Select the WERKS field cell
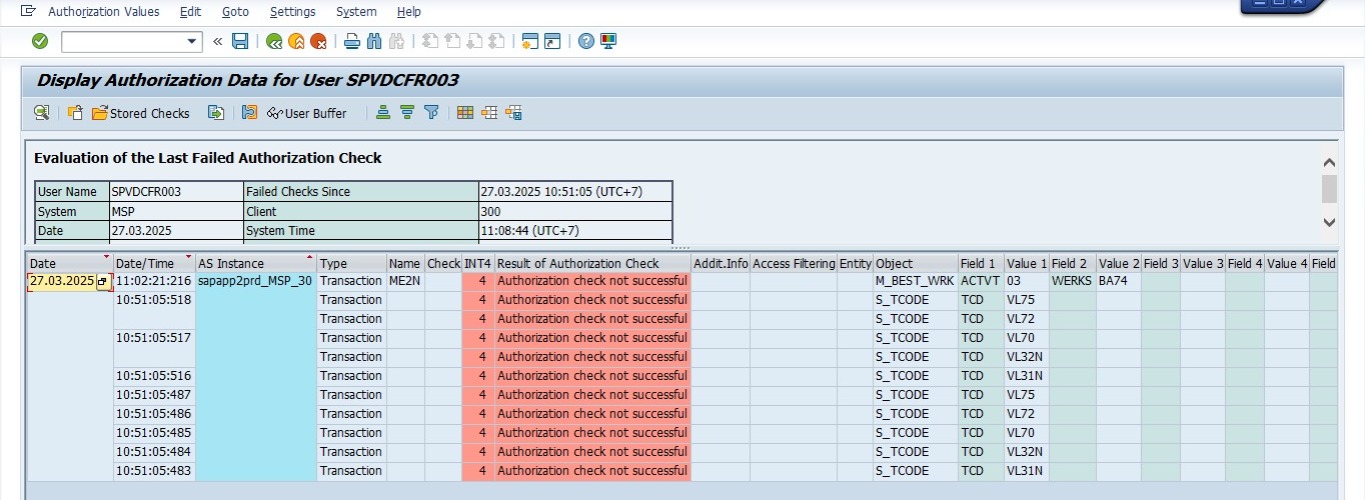Screen dimensions: 1365x500 (x=1072, y=281)
